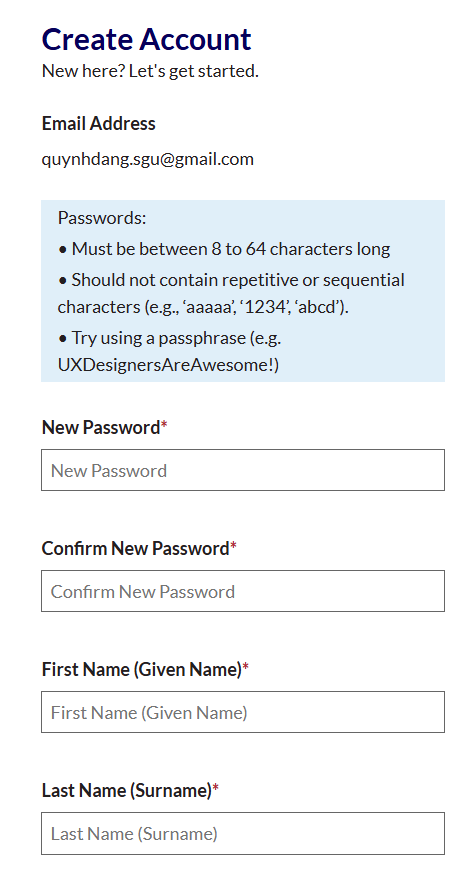
Task: Click the Create Account heading
Action: 146,40
